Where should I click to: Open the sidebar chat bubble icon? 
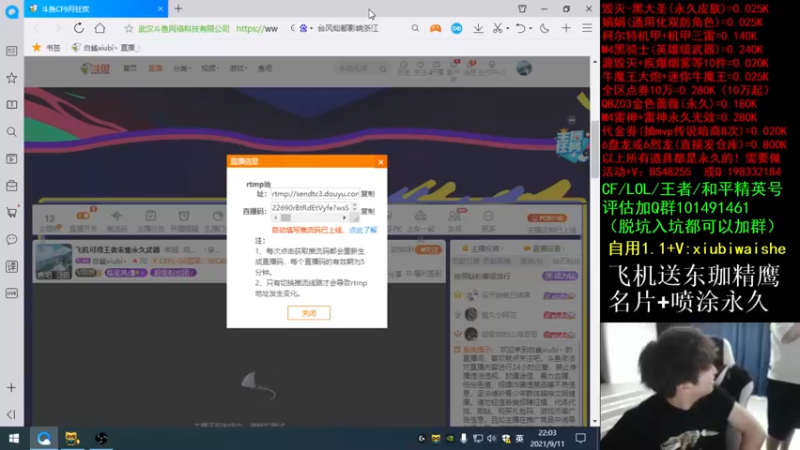click(11, 239)
